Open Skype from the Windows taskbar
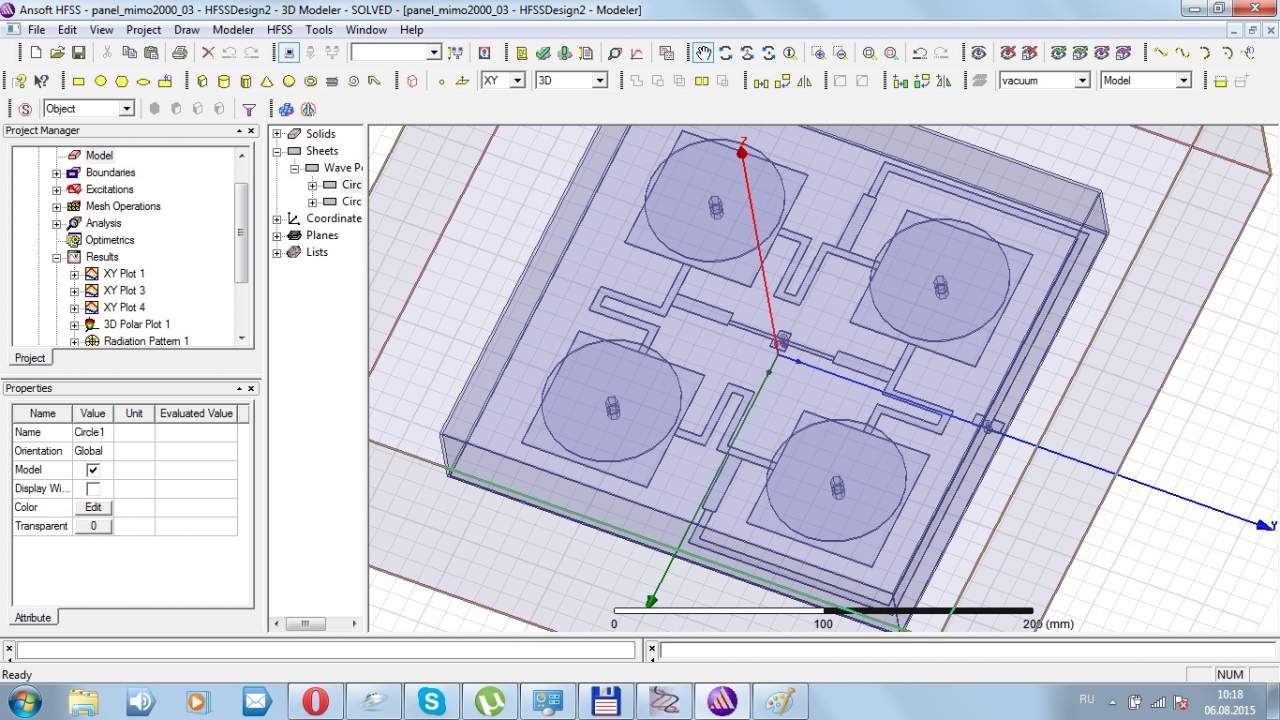Image resolution: width=1280 pixels, height=720 pixels. click(432, 700)
